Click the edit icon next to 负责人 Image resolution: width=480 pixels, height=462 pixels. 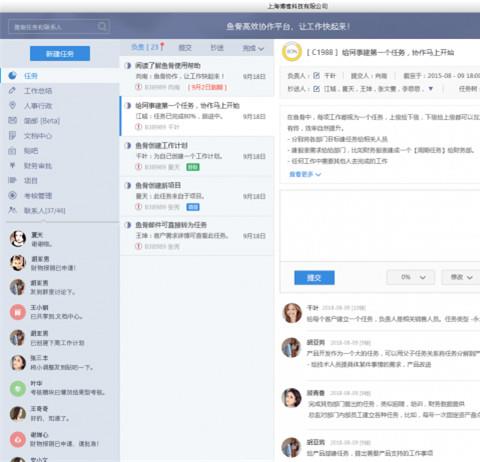(x=316, y=76)
